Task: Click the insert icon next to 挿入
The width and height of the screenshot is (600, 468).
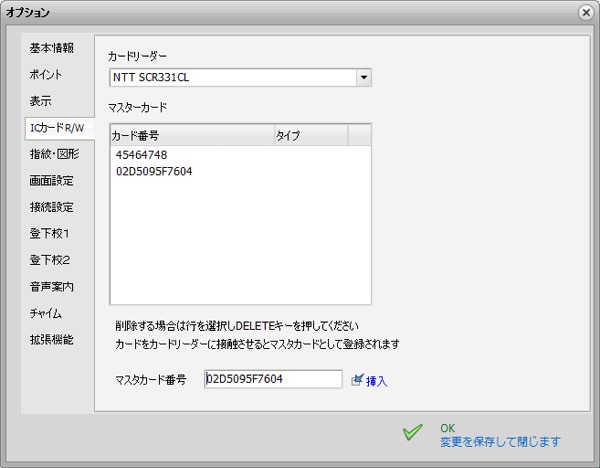Action: (357, 380)
